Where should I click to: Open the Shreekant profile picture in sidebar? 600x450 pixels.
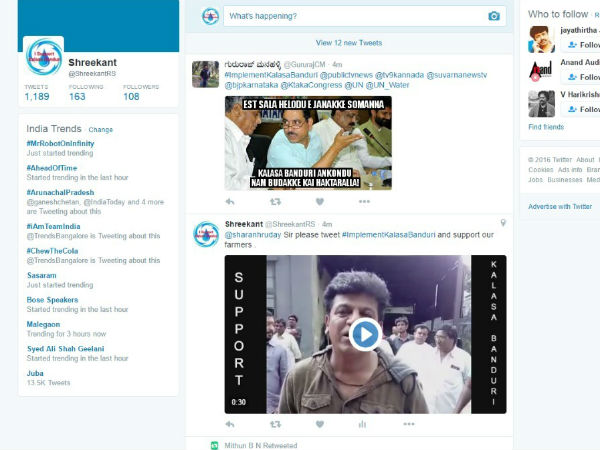coord(44,57)
